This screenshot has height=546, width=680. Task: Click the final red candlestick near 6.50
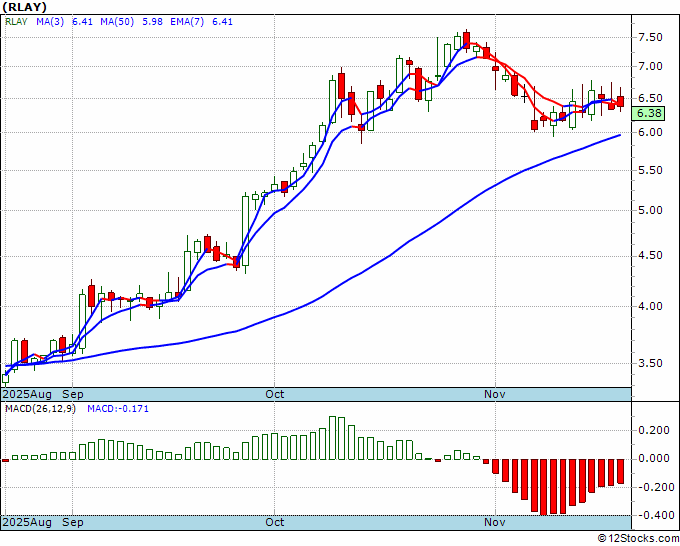(x=621, y=101)
